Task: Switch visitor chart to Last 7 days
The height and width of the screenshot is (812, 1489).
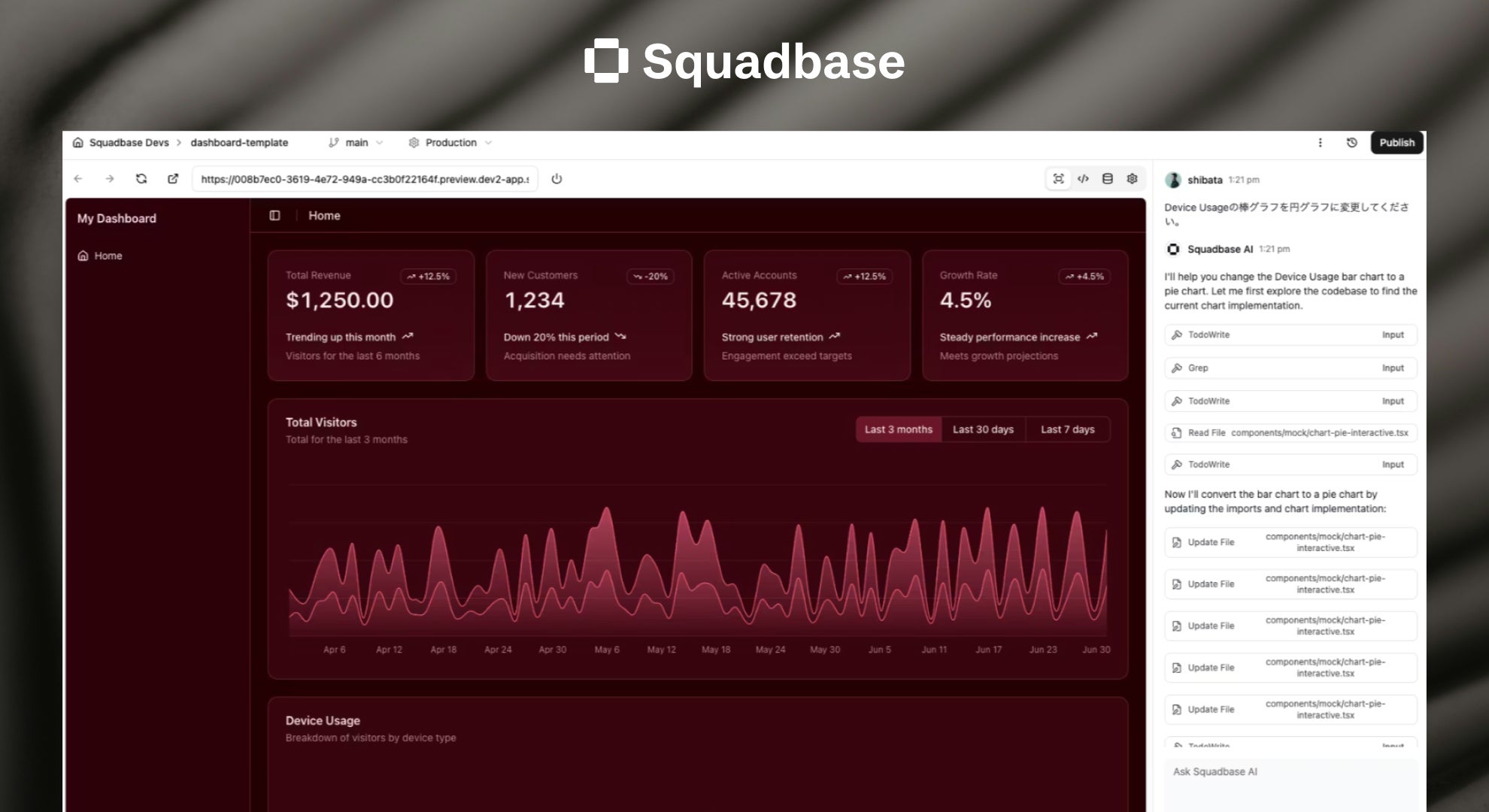Action: pyautogui.click(x=1068, y=429)
